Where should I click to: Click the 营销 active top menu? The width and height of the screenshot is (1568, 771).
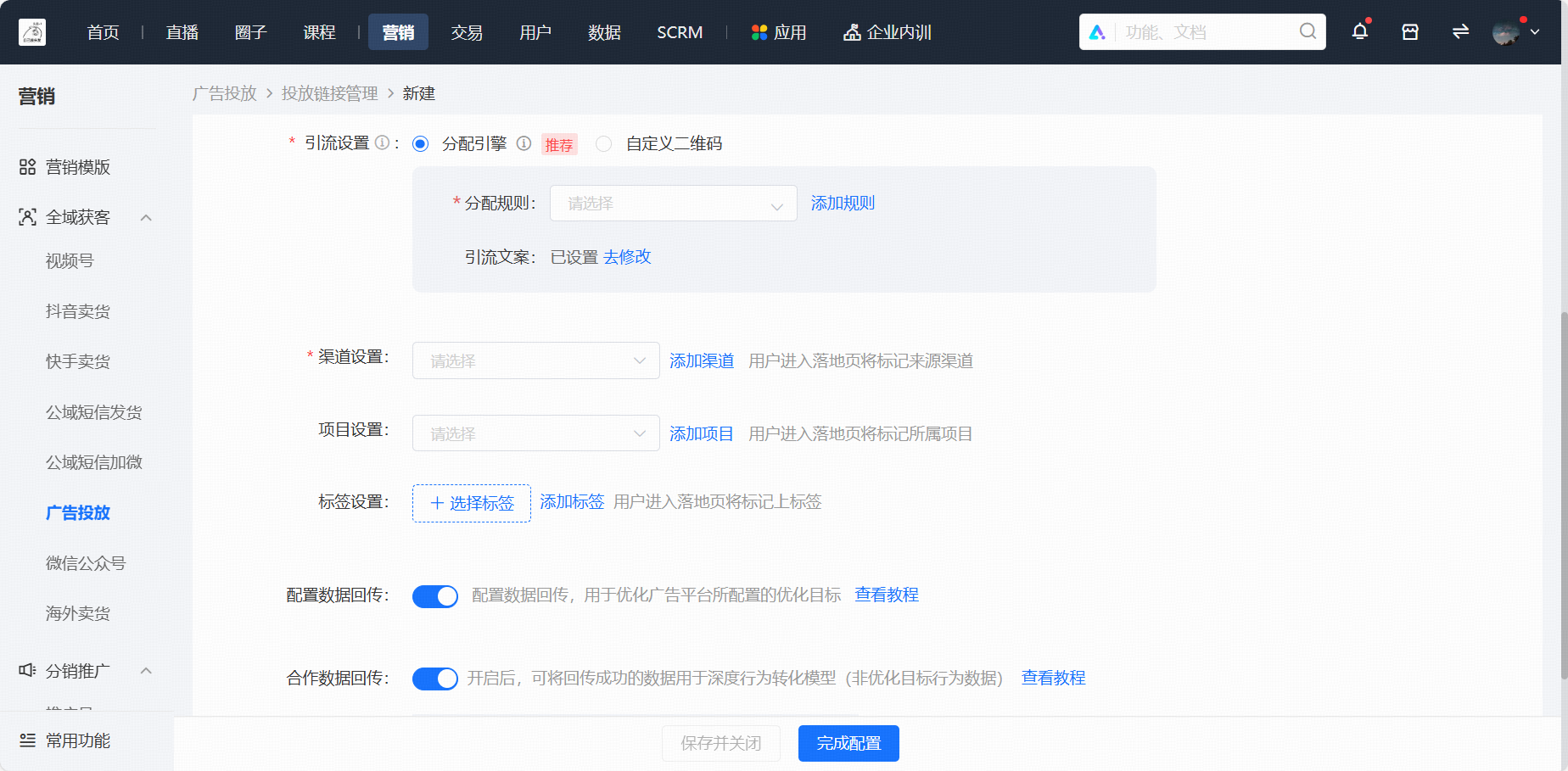tap(398, 32)
